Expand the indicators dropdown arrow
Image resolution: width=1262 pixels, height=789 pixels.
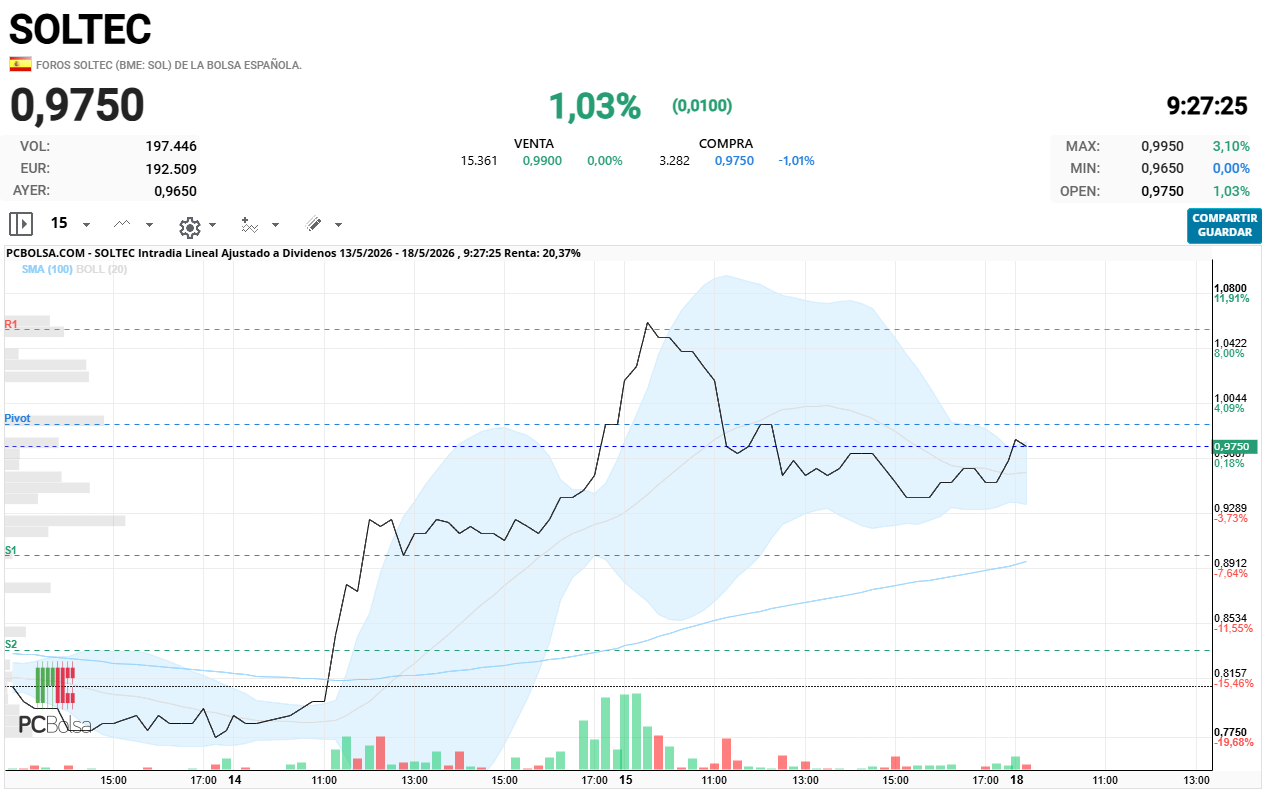point(276,225)
